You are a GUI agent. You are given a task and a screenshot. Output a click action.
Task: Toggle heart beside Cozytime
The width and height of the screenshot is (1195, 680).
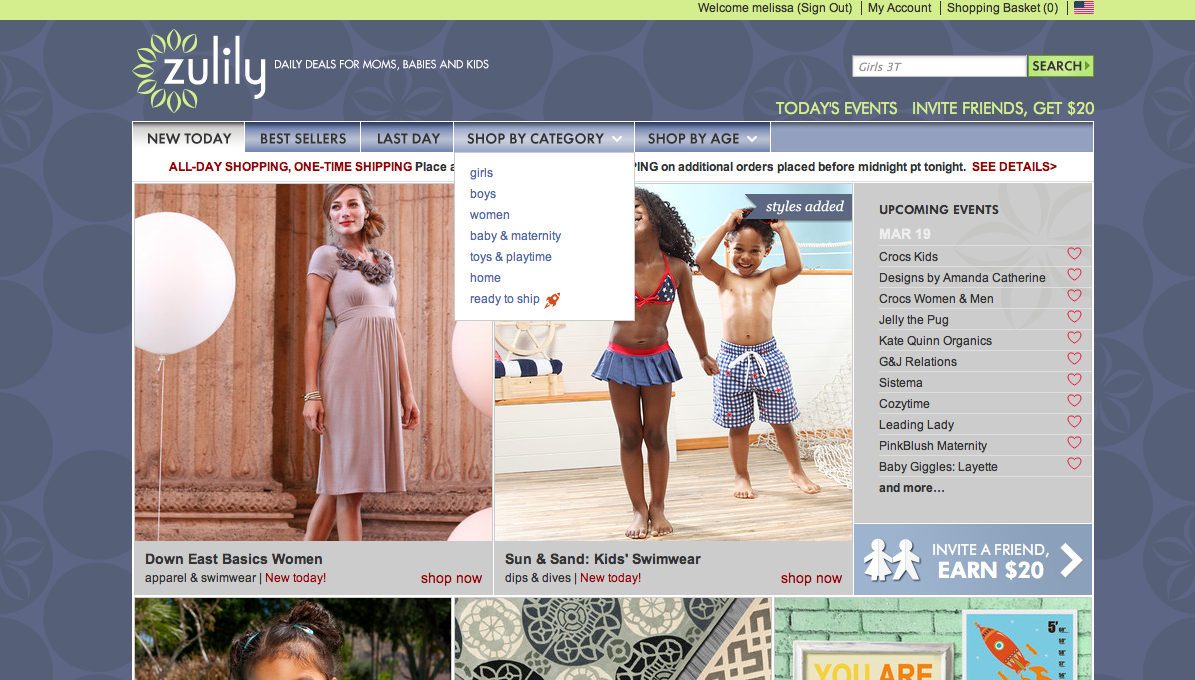(x=1075, y=400)
